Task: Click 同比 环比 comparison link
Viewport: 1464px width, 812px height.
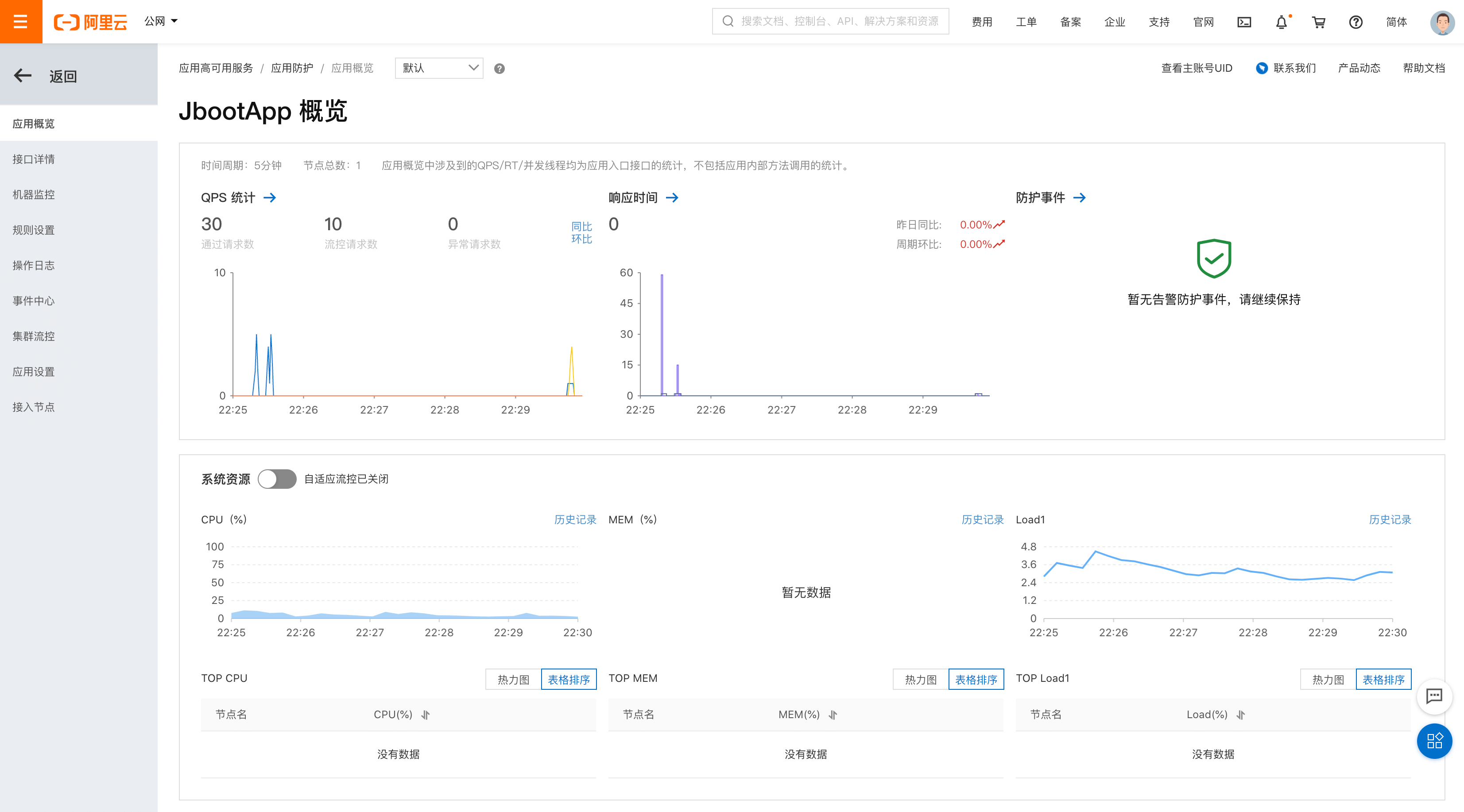Action: 581,233
